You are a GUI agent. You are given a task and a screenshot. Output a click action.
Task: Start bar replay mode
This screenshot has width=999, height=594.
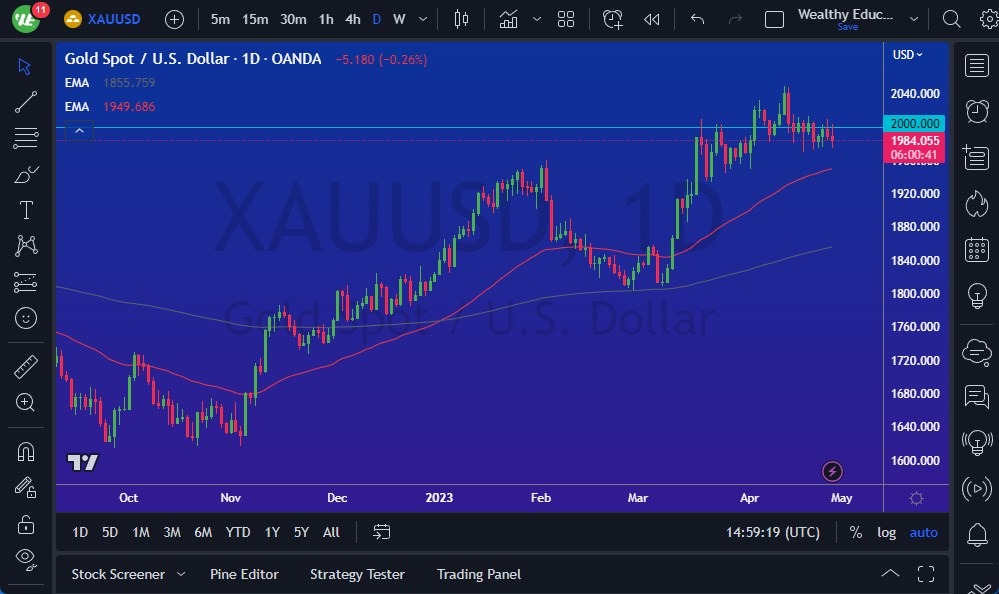pyautogui.click(x=651, y=19)
